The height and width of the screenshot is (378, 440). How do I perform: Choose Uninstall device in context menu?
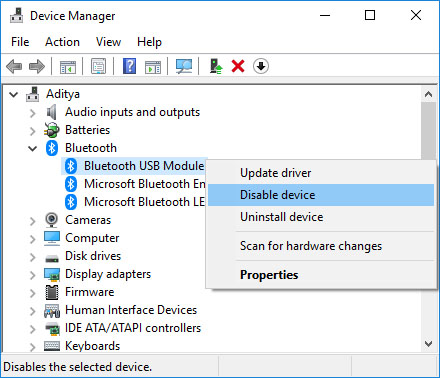click(x=321, y=217)
